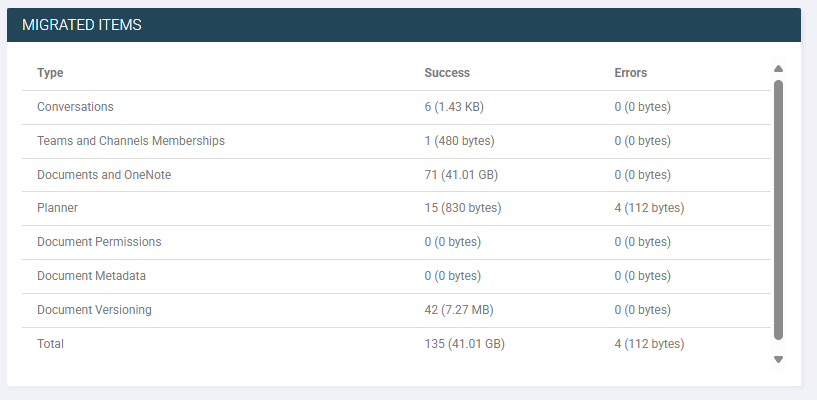This screenshot has height=400, width=817.
Task: Click the scroll up arrow
Action: (x=778, y=68)
